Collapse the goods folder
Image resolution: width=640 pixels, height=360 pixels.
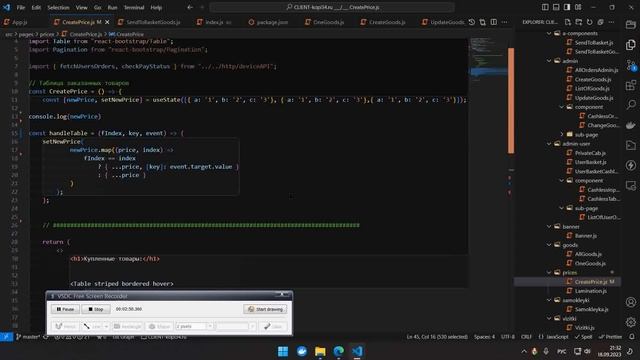[549, 245]
